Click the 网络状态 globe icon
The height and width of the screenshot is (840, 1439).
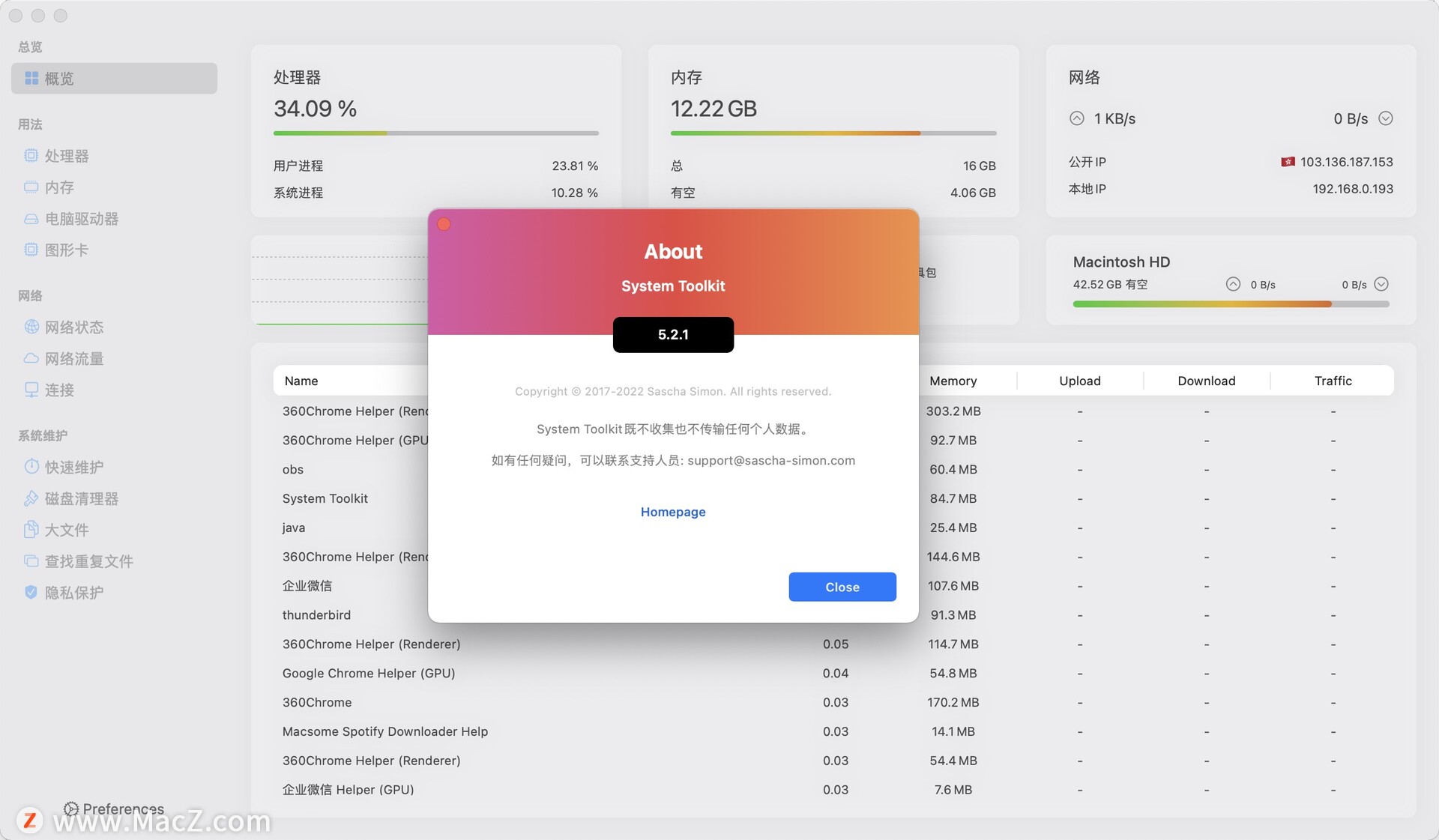click(31, 327)
